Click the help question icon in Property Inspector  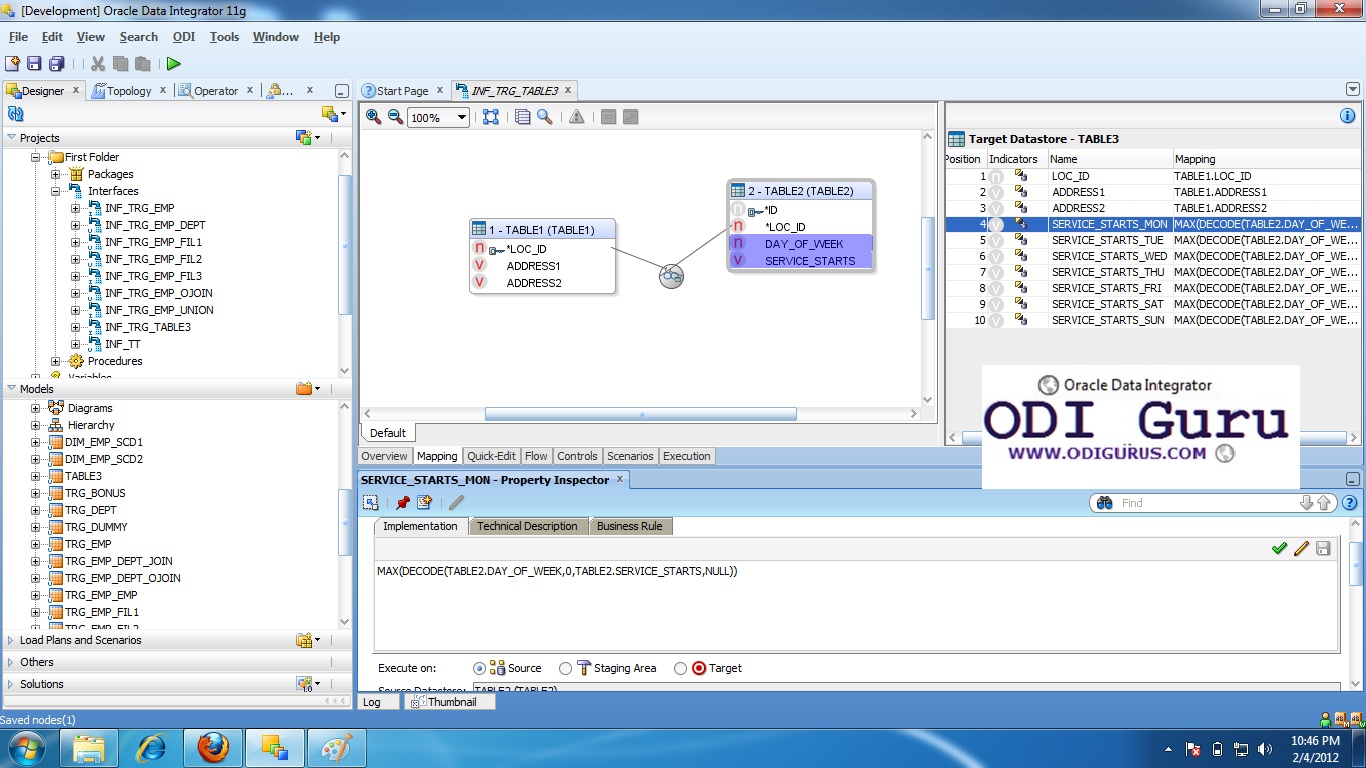click(1349, 503)
